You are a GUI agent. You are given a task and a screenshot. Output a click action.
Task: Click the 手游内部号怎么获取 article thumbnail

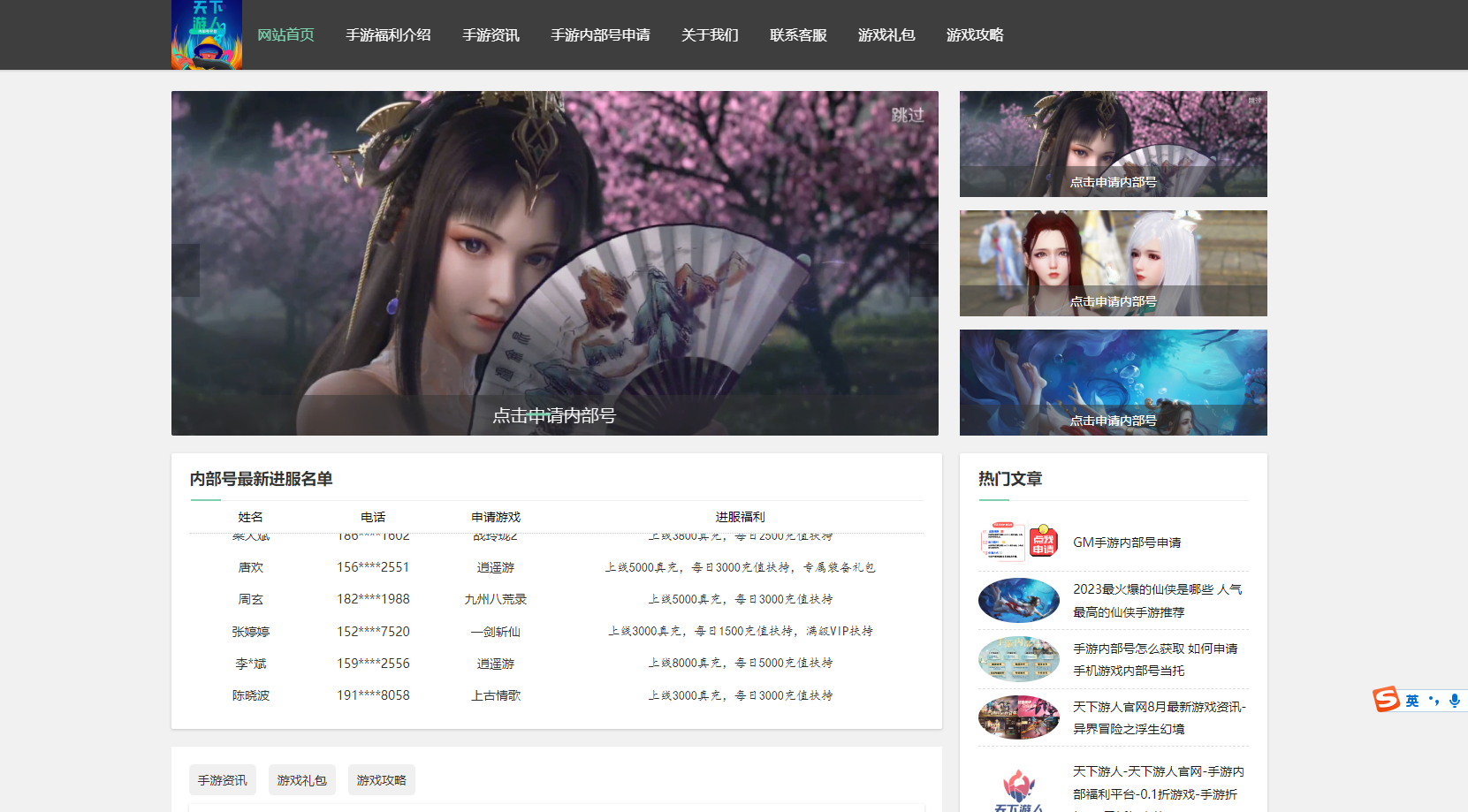[x=1019, y=659]
